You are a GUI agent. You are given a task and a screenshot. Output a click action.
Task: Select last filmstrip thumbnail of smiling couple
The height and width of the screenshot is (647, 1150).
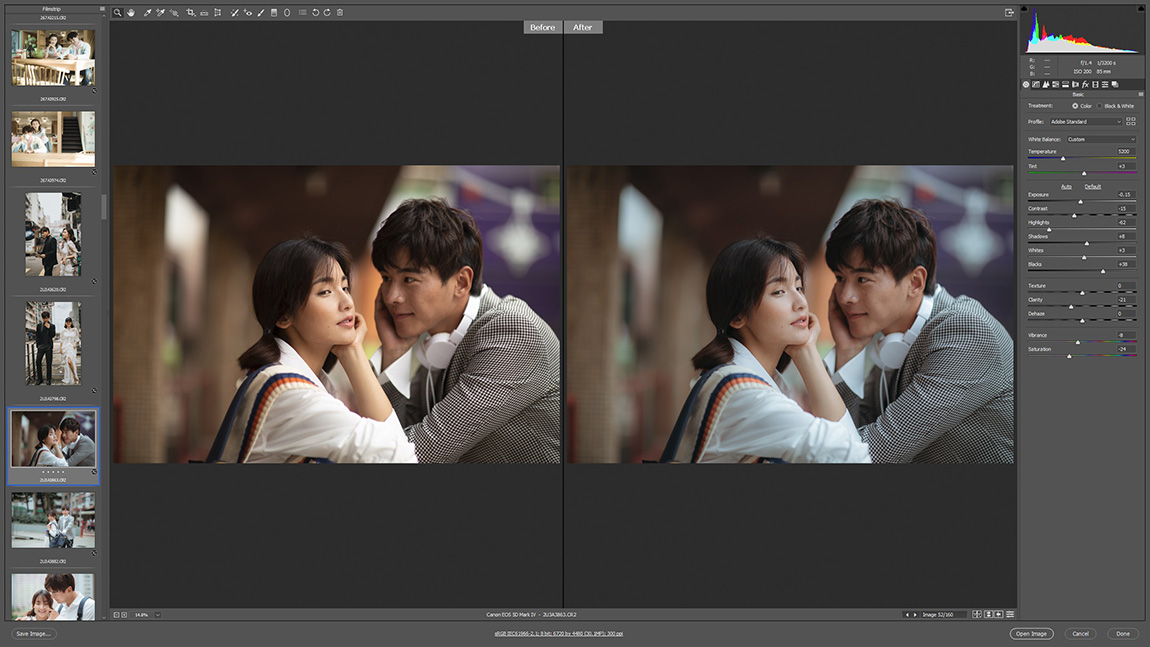click(53, 596)
